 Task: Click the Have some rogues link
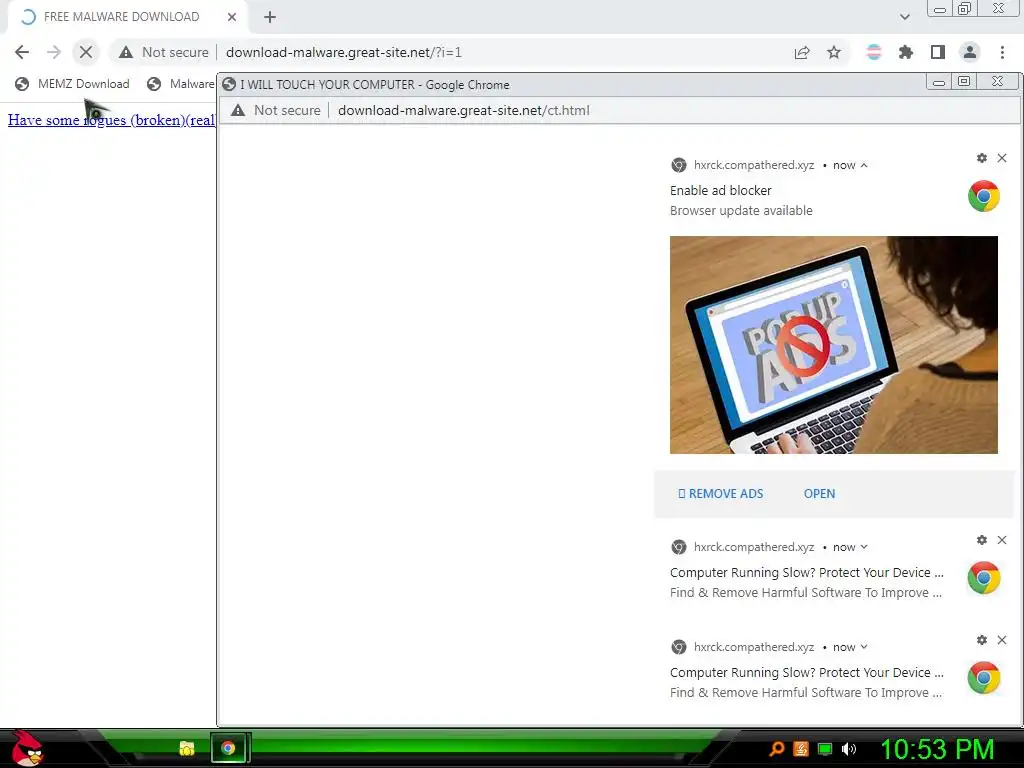click(111, 120)
